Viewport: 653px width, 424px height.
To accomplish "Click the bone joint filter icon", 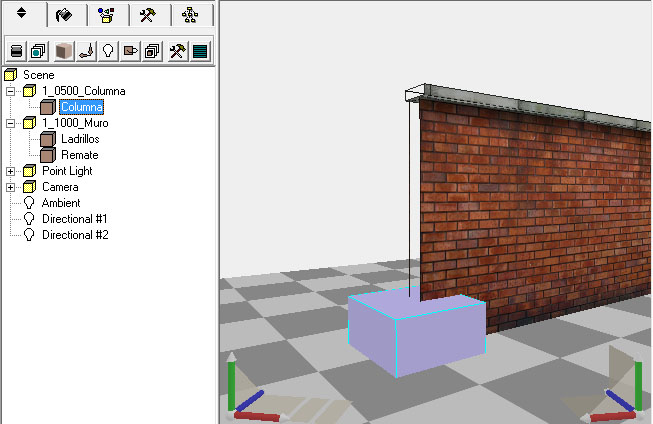I will [x=86, y=49].
